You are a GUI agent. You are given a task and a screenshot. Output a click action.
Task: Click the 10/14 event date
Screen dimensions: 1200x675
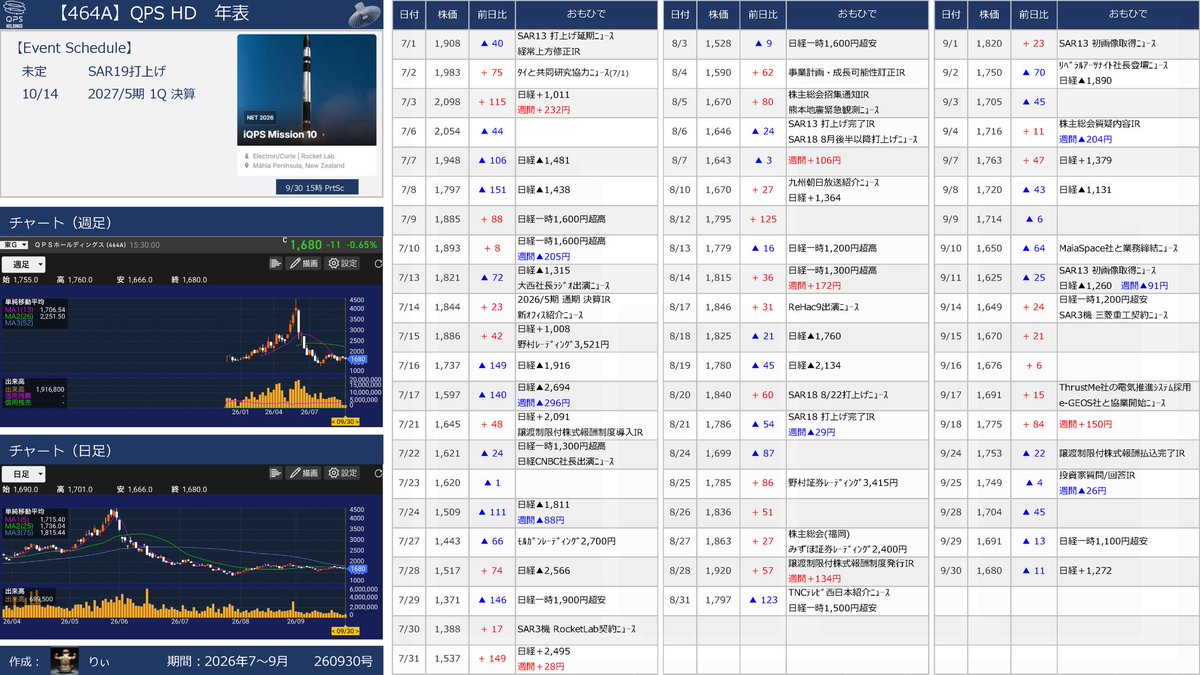tap(38, 94)
